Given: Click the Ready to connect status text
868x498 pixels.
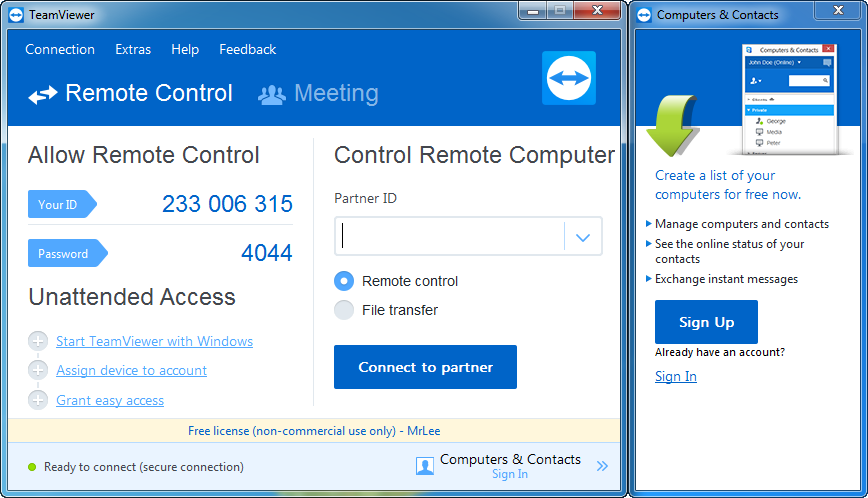Looking at the screenshot, I should point(144,467).
